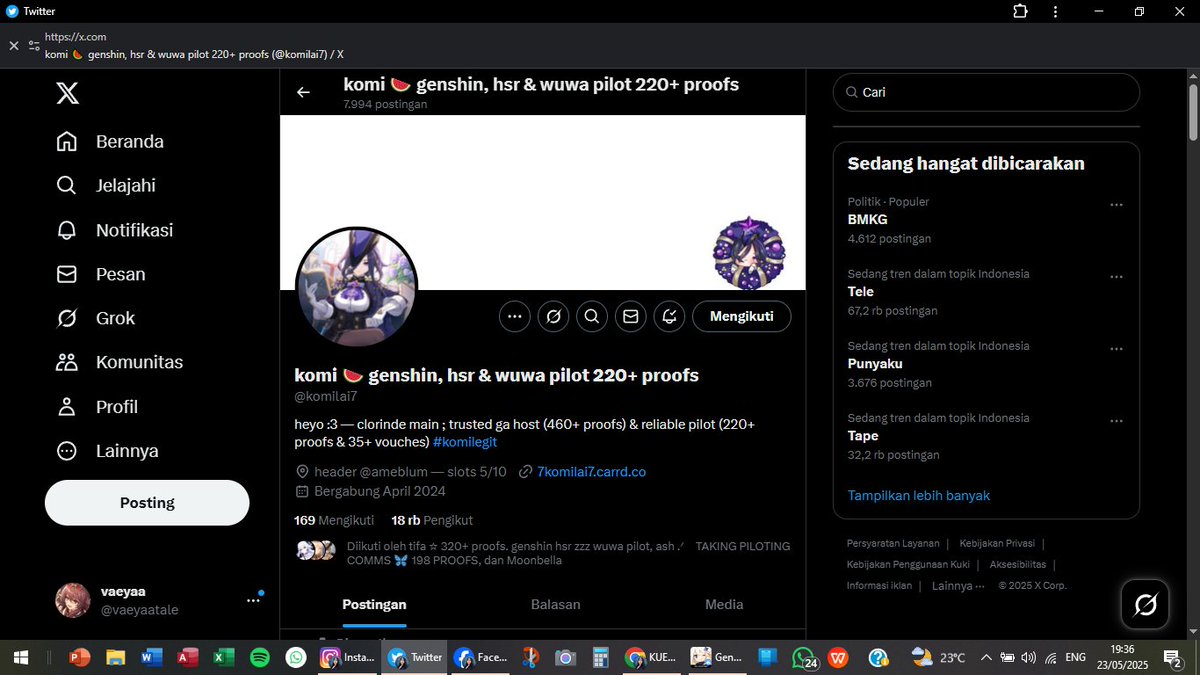The height and width of the screenshot is (675, 1200).
Task: Open options for Tape trend
Action: pos(1116,421)
